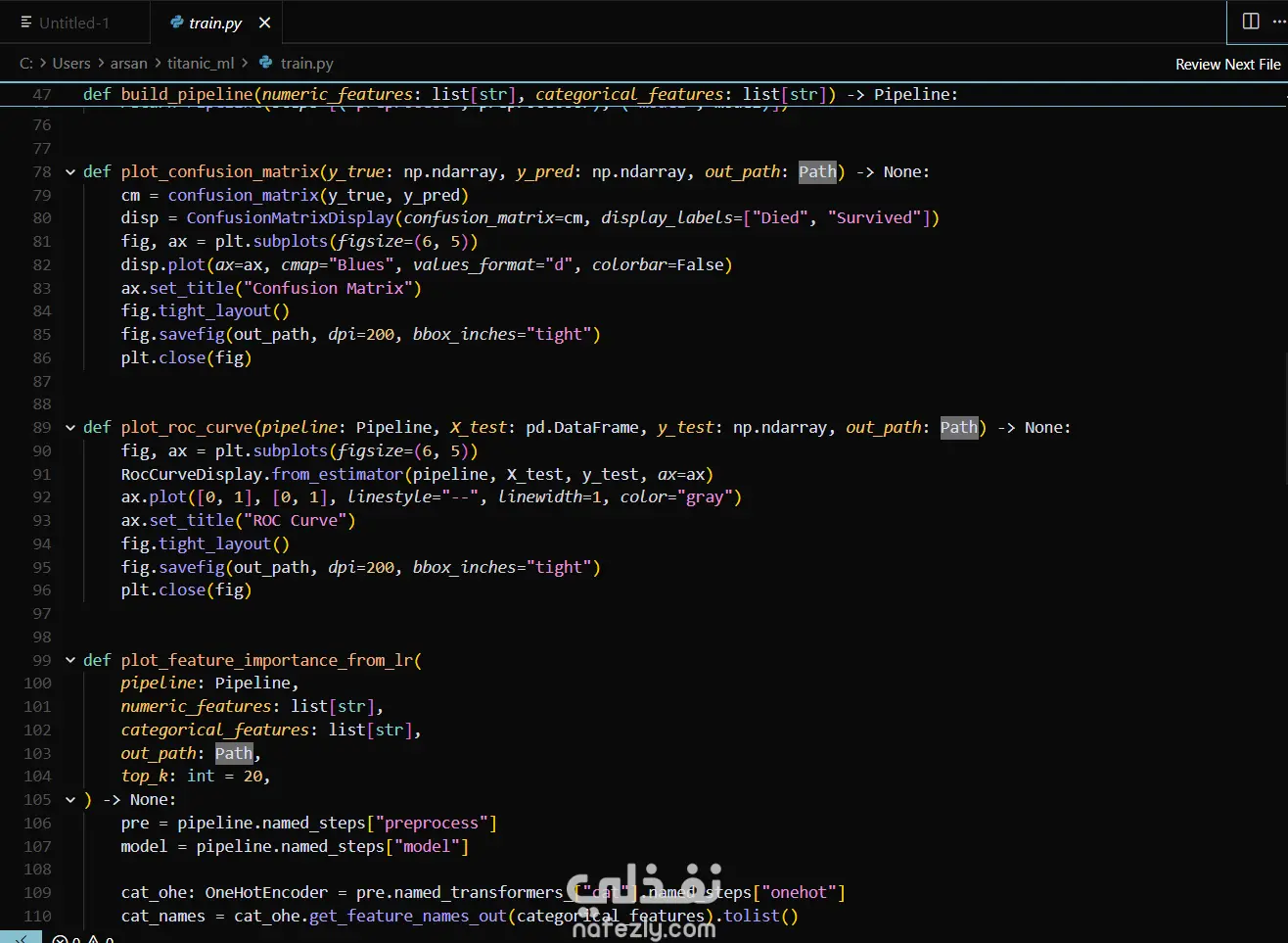
Task: Click the "Died" label string
Action: point(780,218)
